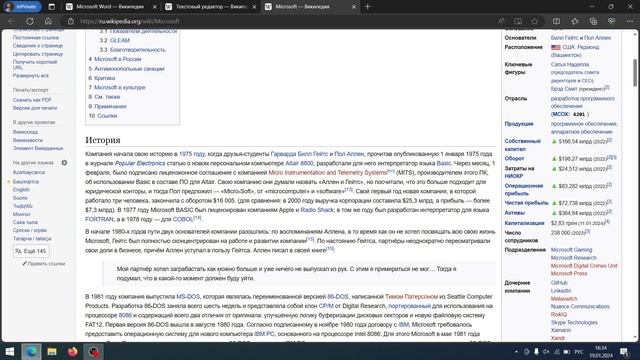This screenshot has width=640, height=360.
Task: Open the Browser essentials icon
Action: coord(611,21)
